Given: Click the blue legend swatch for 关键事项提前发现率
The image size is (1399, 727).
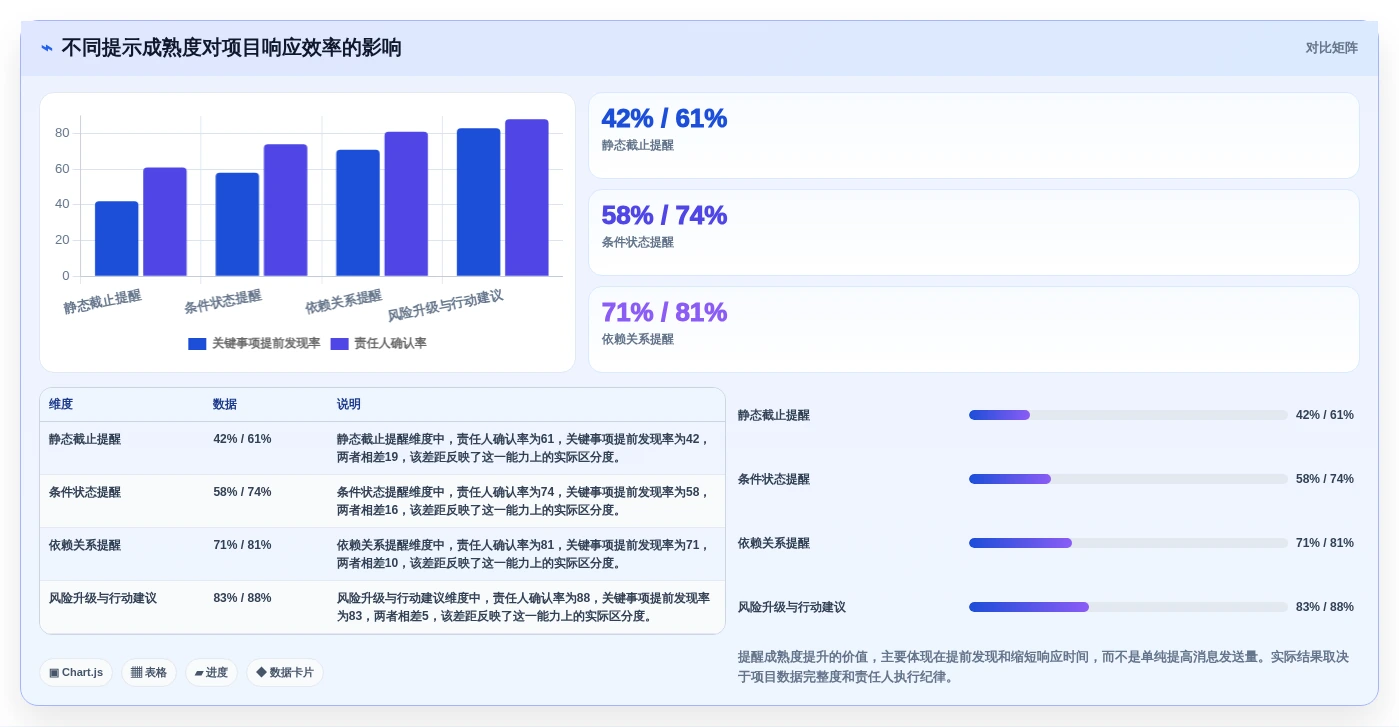Looking at the screenshot, I should tap(197, 344).
